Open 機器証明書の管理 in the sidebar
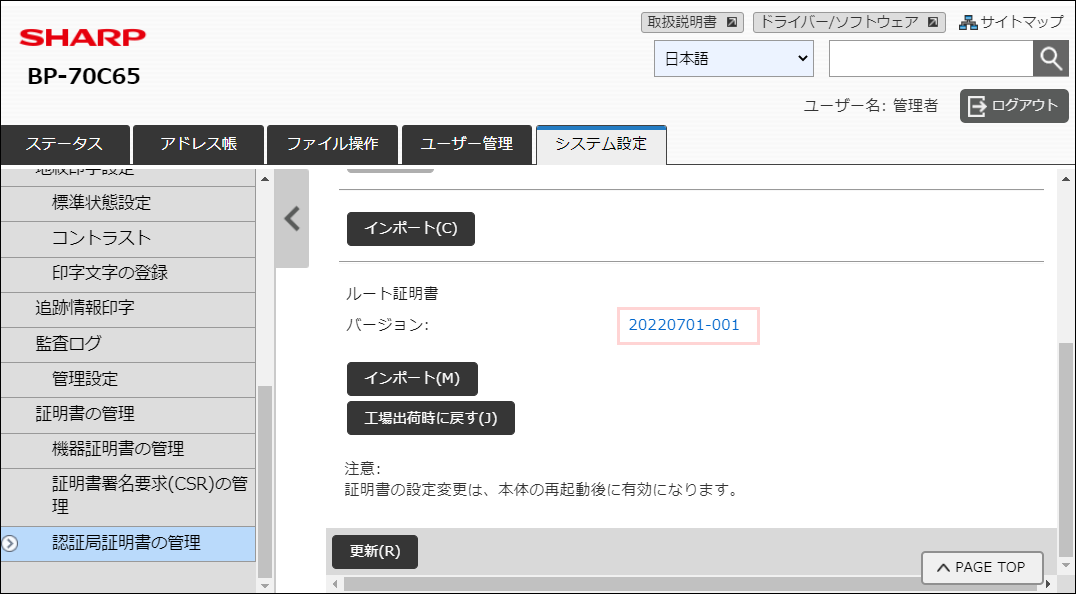Screen dimensions: 1076x594 click(x=128, y=449)
